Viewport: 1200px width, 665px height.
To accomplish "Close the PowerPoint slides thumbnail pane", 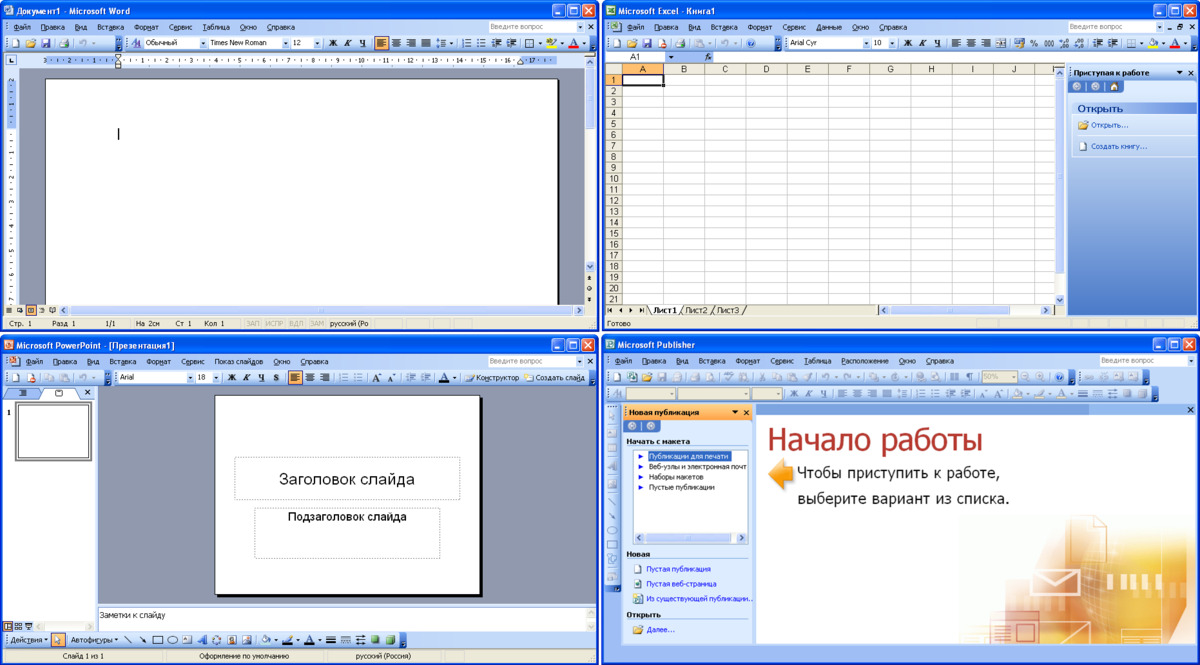I will tap(87, 393).
